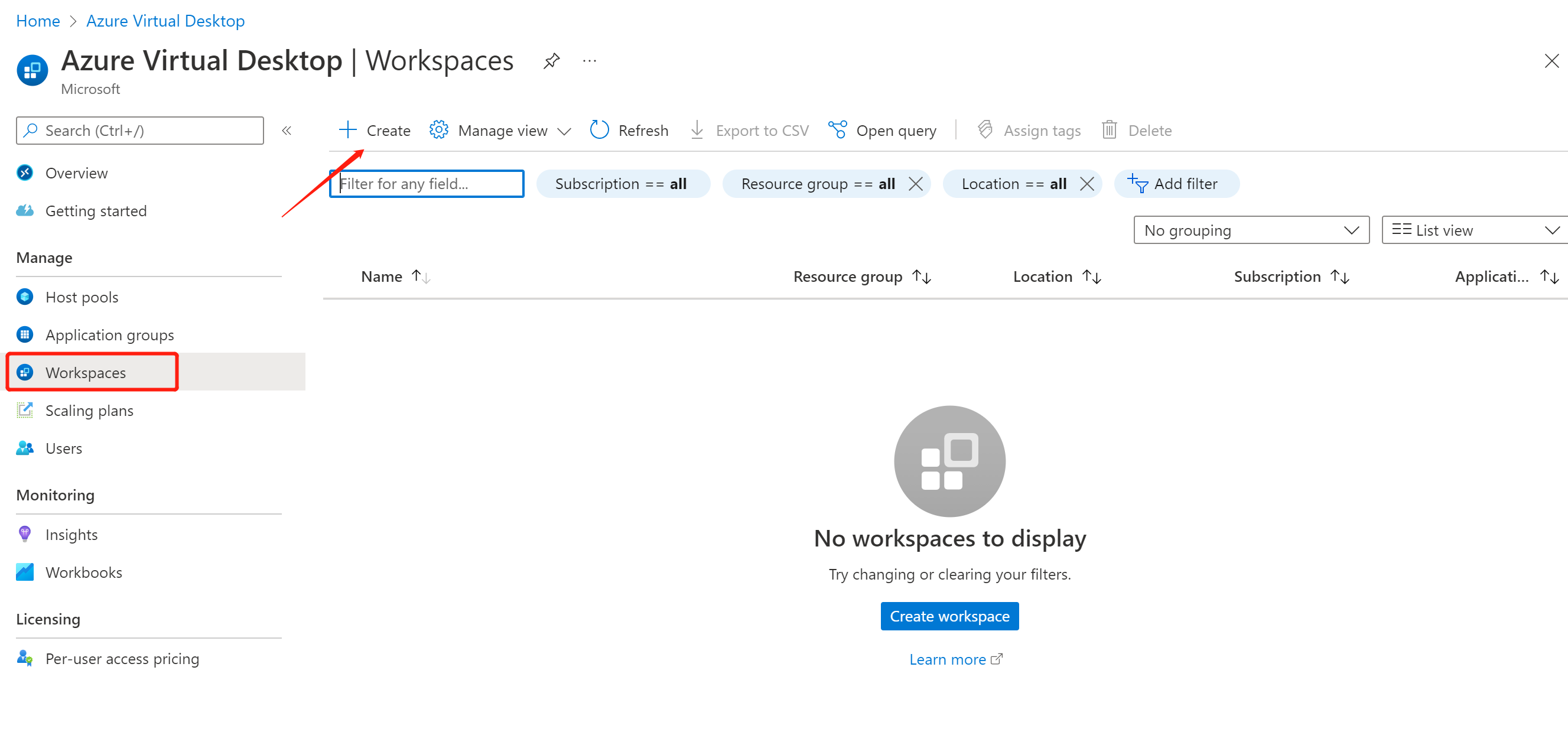Open the Manage view gear menu
This screenshot has width=1568, height=732.
[x=500, y=130]
